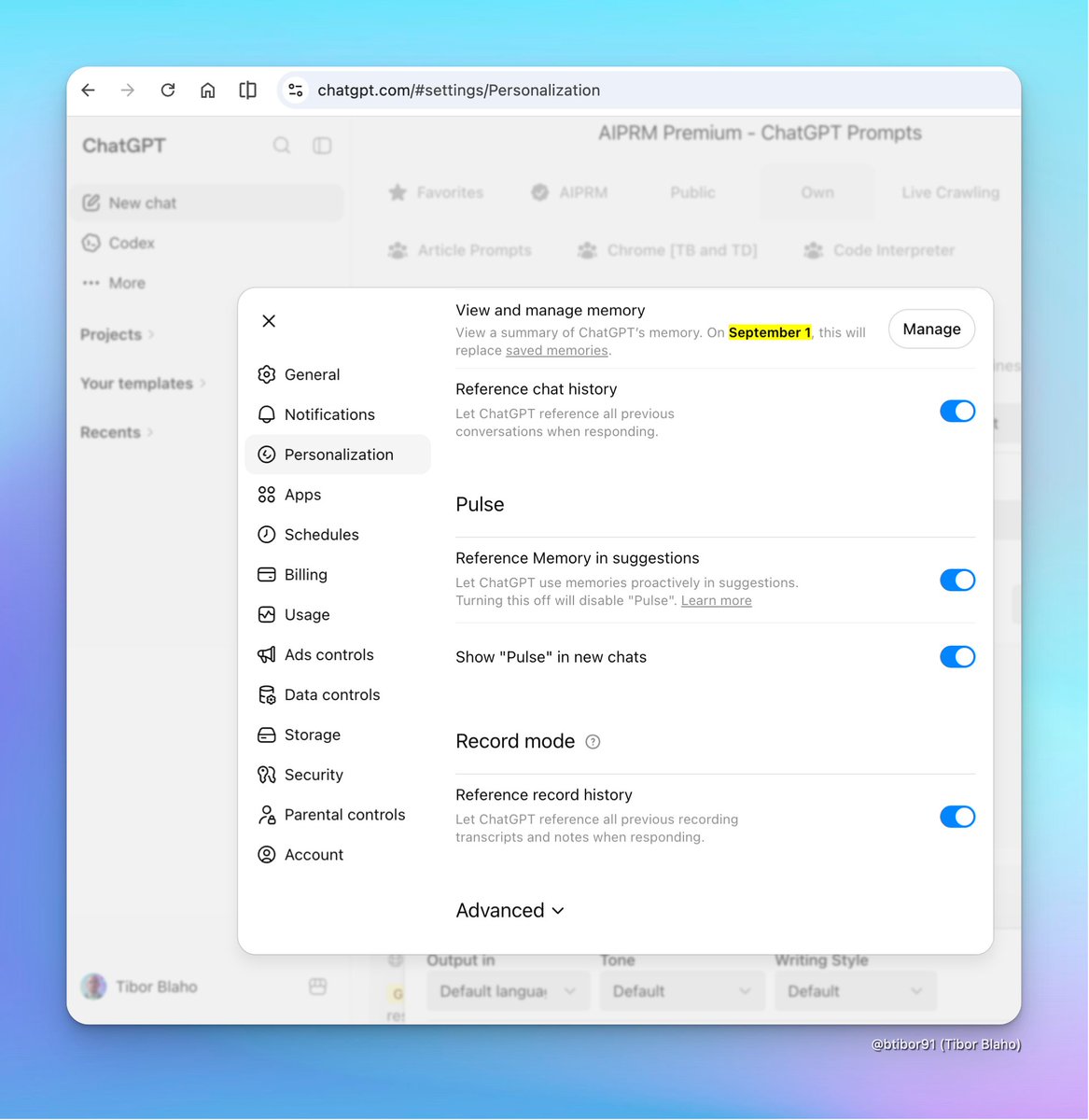
Task: Open the browser home icon
Action: click(208, 90)
